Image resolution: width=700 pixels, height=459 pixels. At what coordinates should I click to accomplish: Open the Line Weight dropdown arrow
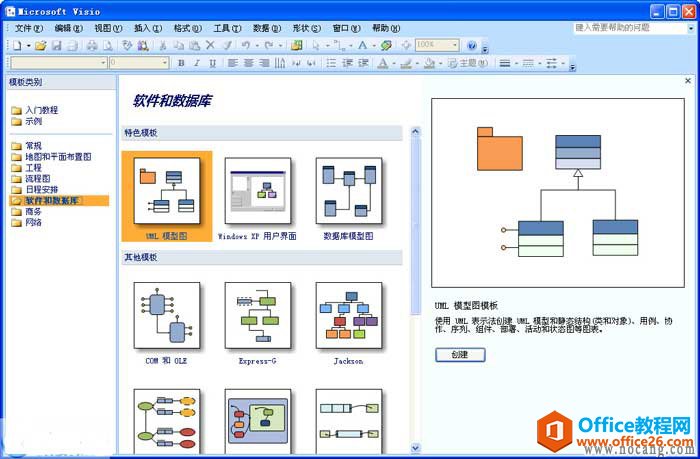point(517,63)
